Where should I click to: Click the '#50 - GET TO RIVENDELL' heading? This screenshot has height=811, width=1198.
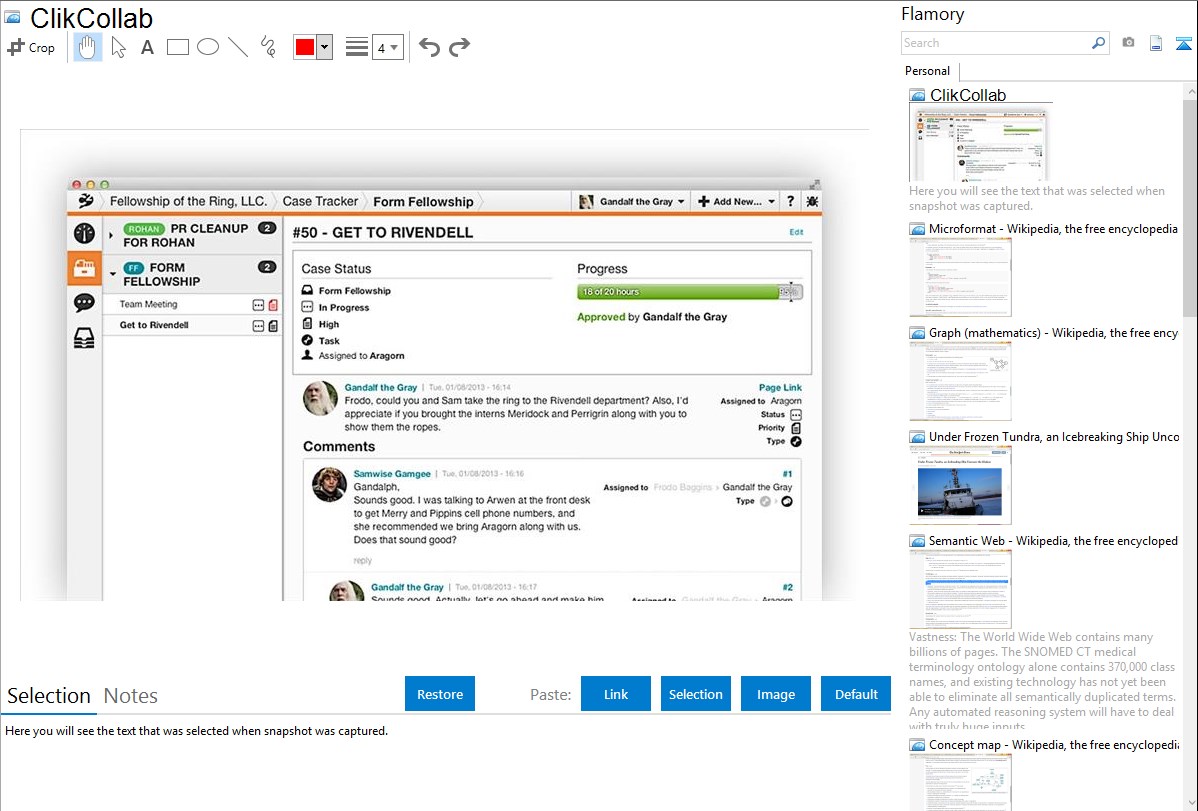(383, 232)
